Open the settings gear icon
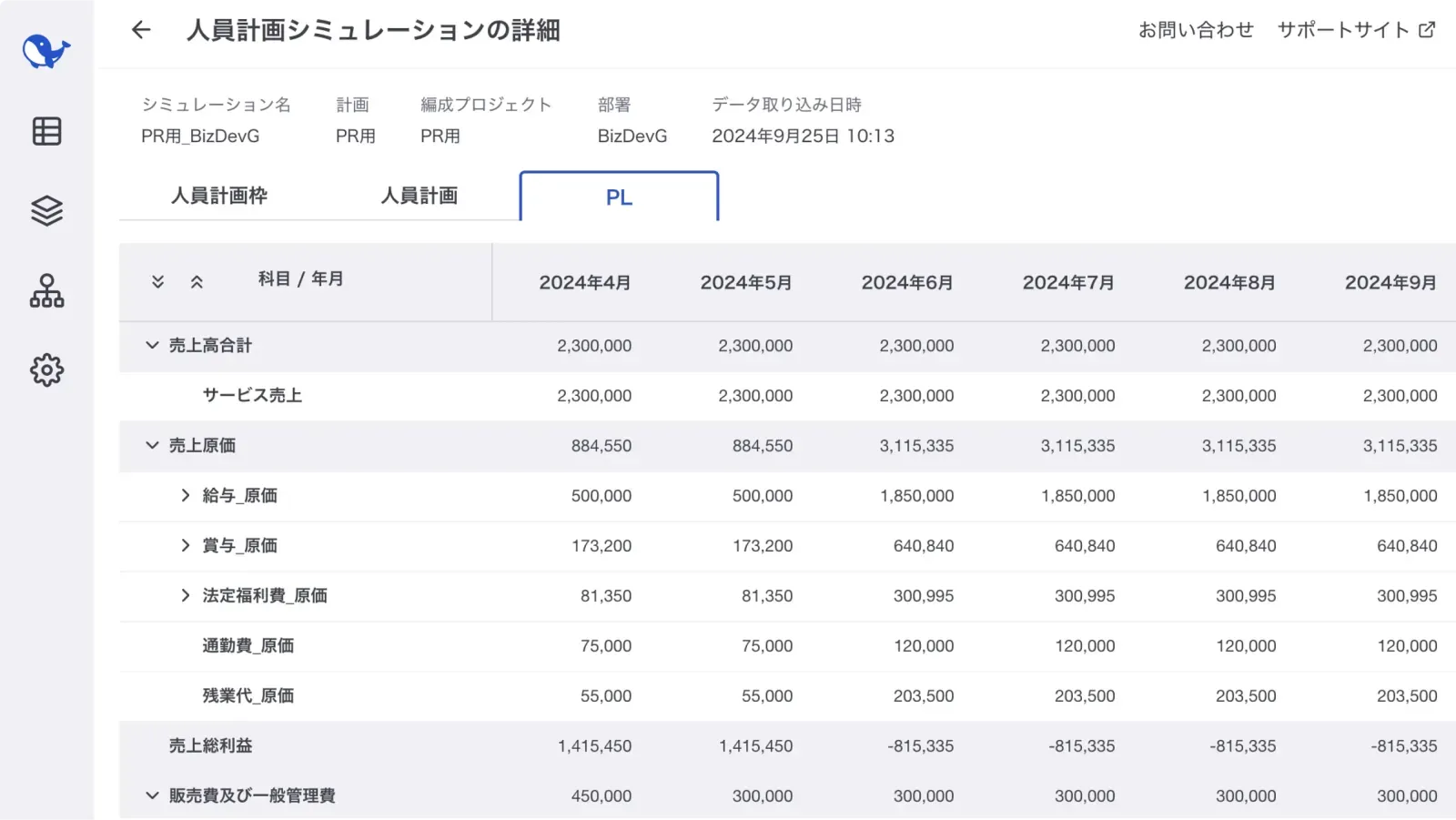This screenshot has width=1456, height=820. [46, 370]
